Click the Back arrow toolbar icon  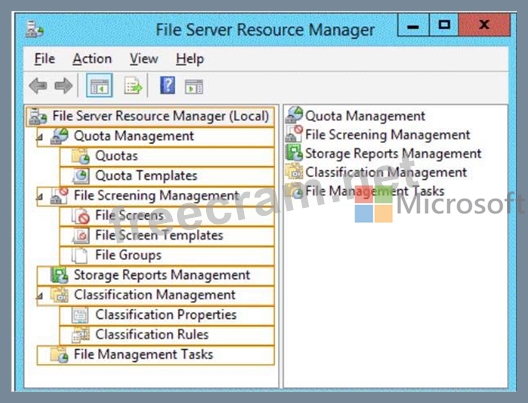click(x=38, y=86)
